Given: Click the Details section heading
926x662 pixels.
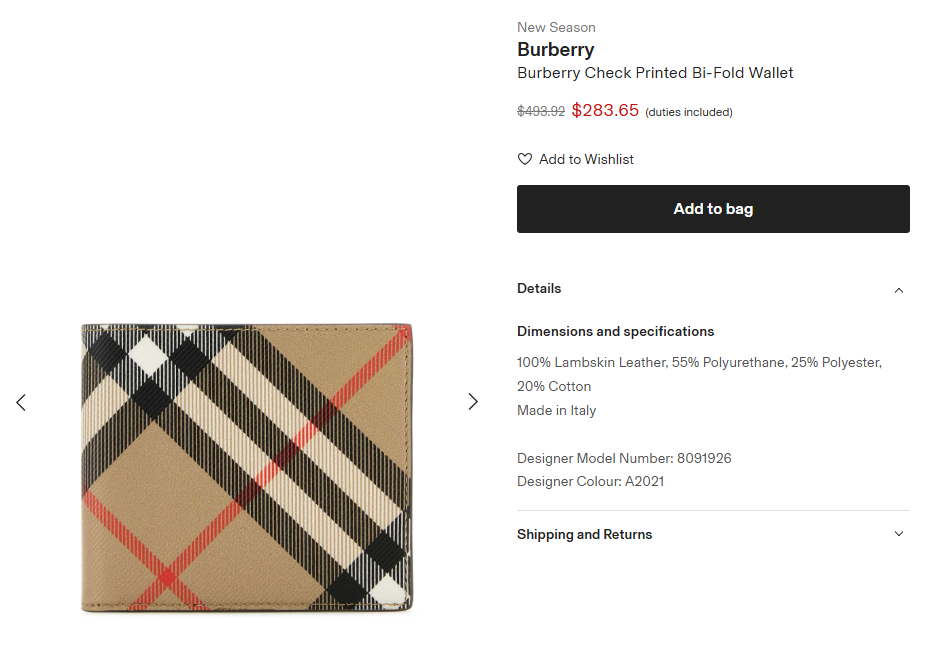Looking at the screenshot, I should click(539, 289).
